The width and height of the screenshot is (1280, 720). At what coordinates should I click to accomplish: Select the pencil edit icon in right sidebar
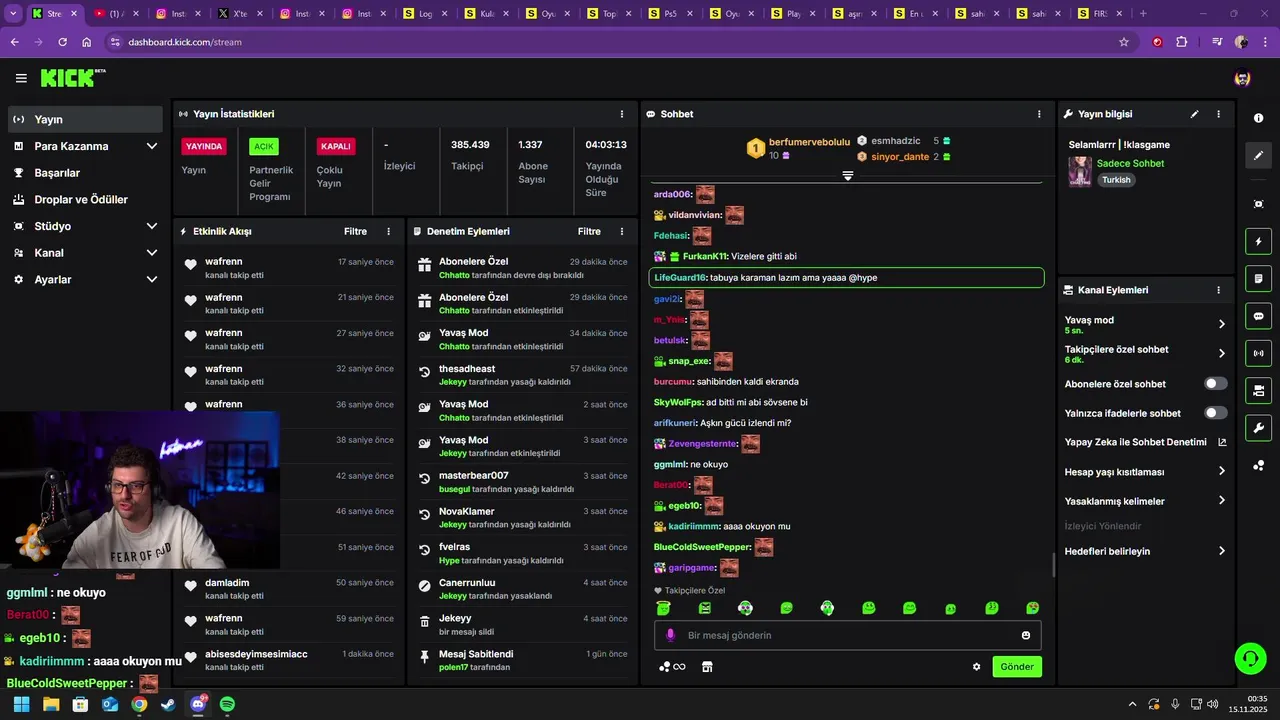1258,155
